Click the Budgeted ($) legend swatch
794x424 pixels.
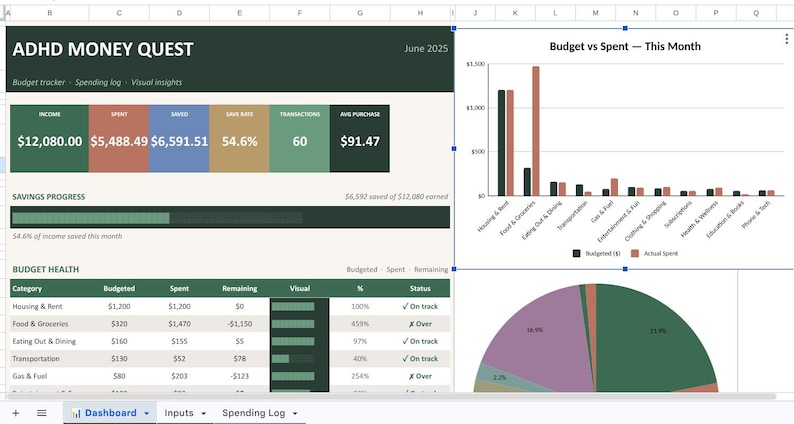[x=576, y=253]
